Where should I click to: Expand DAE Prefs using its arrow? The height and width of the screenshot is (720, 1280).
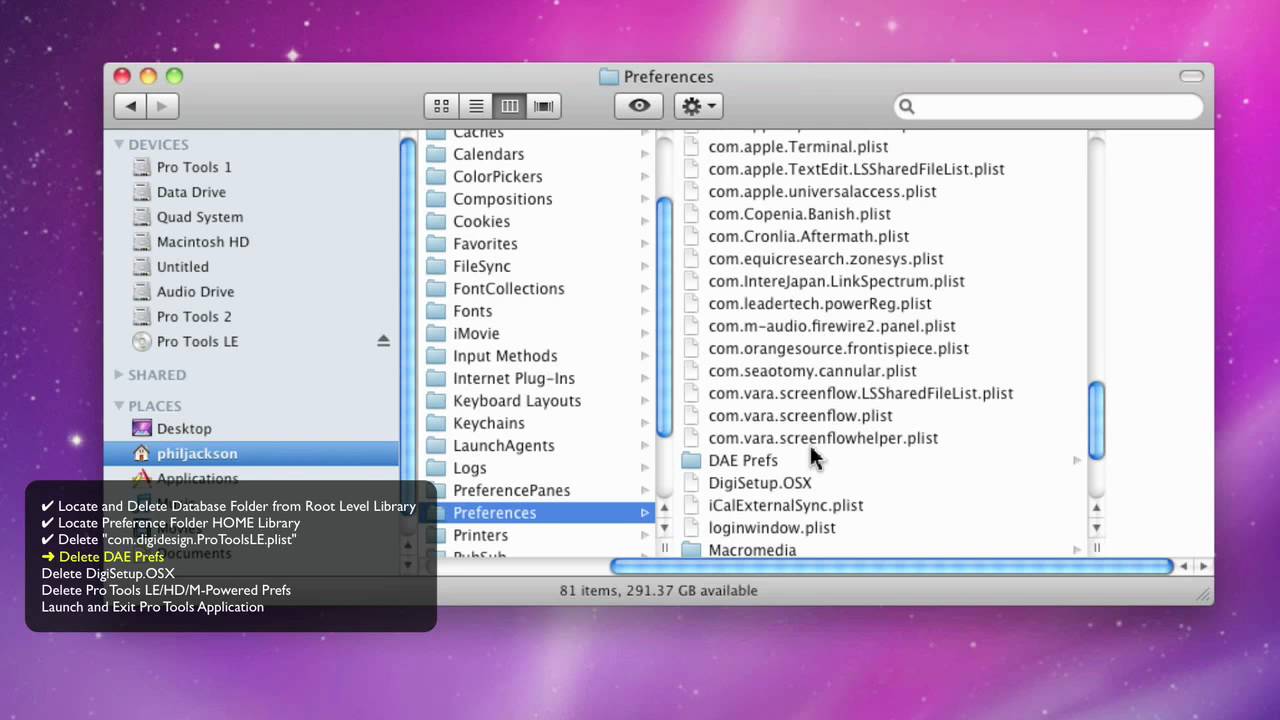pyautogui.click(x=1077, y=461)
